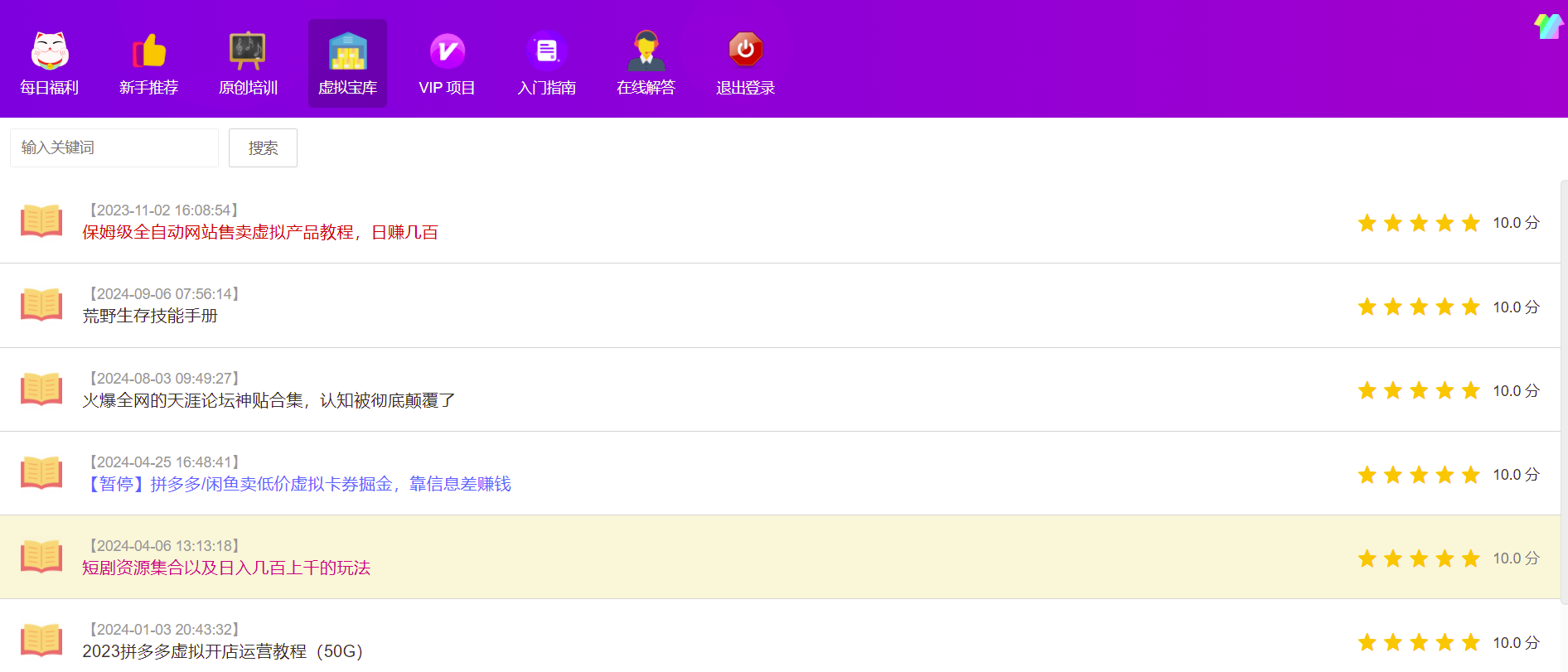Open 保姆级全自动网站售卖虚拟产品教程 article
The height and width of the screenshot is (672, 1568).
(x=260, y=233)
